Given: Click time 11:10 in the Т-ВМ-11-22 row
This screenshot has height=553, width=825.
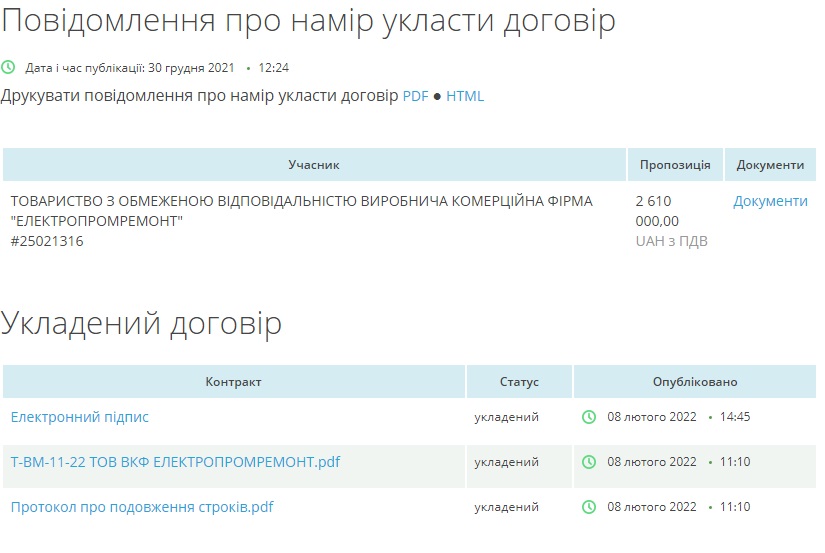Looking at the screenshot, I should pyautogui.click(x=735, y=461).
